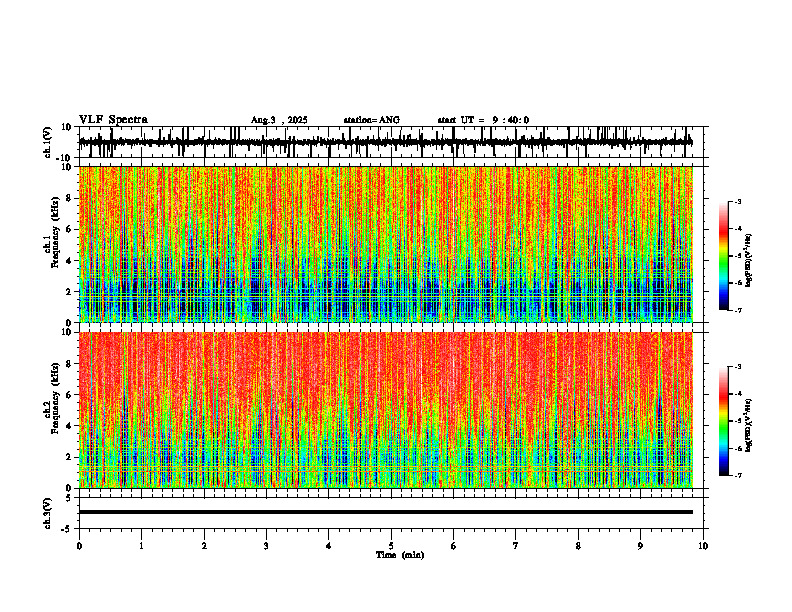The height and width of the screenshot is (612, 792).
Task: Click the log(PSD) label beside ch.2 color bar
Action: 749,426
